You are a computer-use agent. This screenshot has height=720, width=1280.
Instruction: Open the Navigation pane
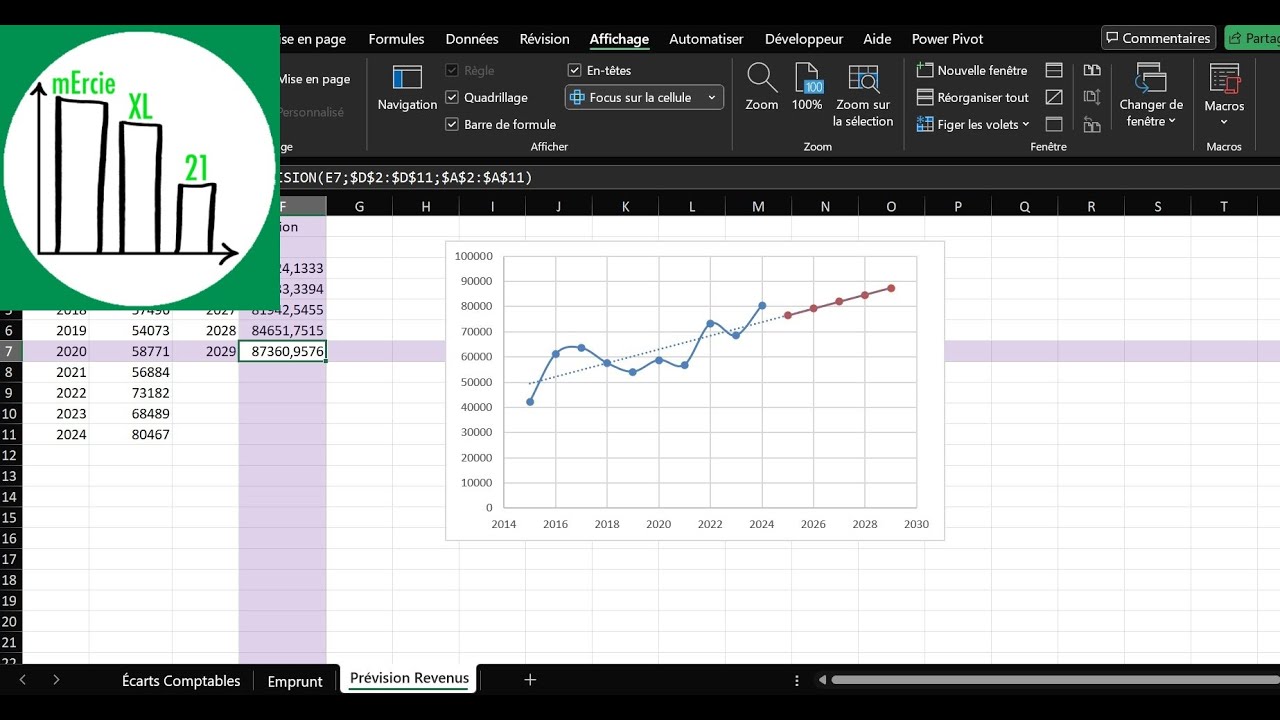click(x=407, y=88)
